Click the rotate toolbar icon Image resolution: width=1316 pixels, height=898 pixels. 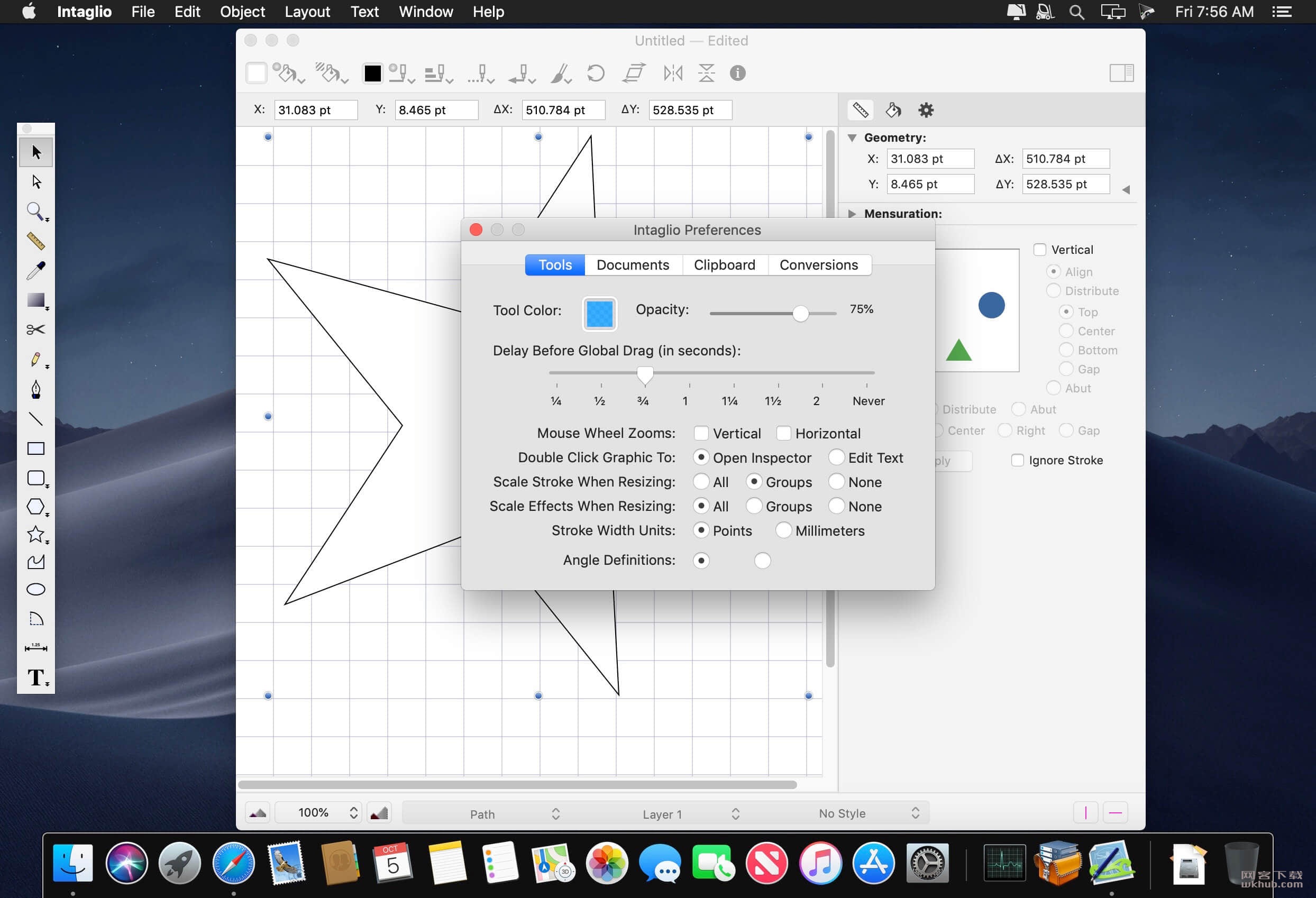[x=595, y=73]
